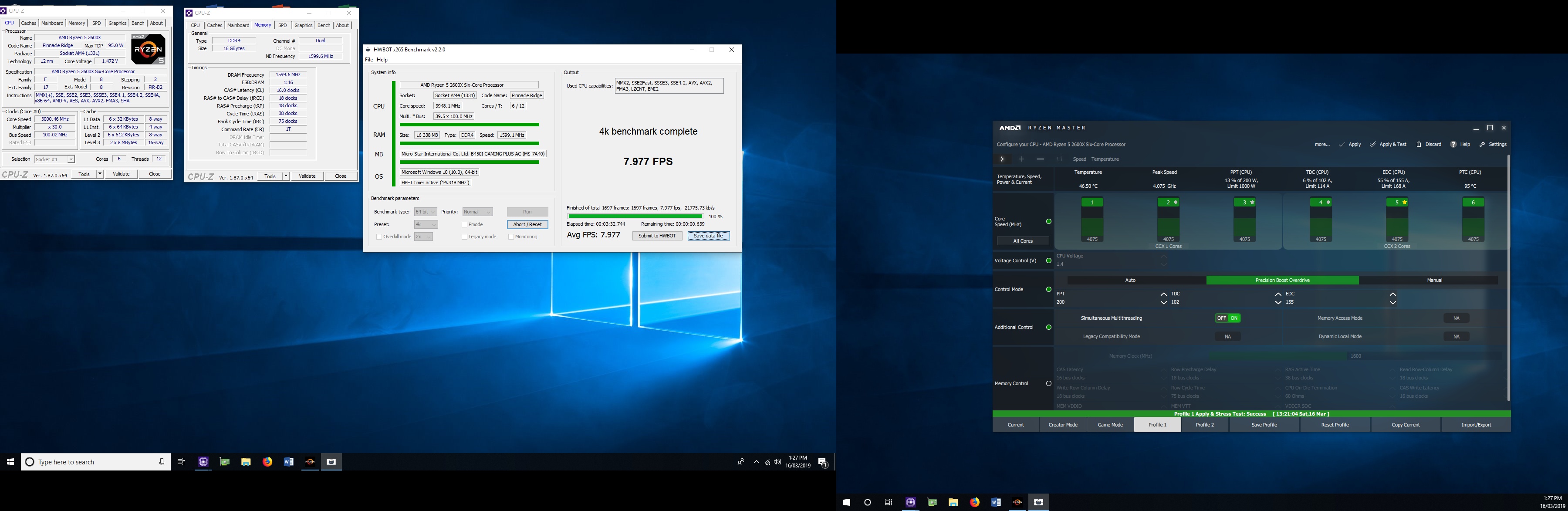Viewport: 1568px width, 511px height.
Task: Click the Ryzen Master vertical scrollbar
Action: click(1508, 277)
